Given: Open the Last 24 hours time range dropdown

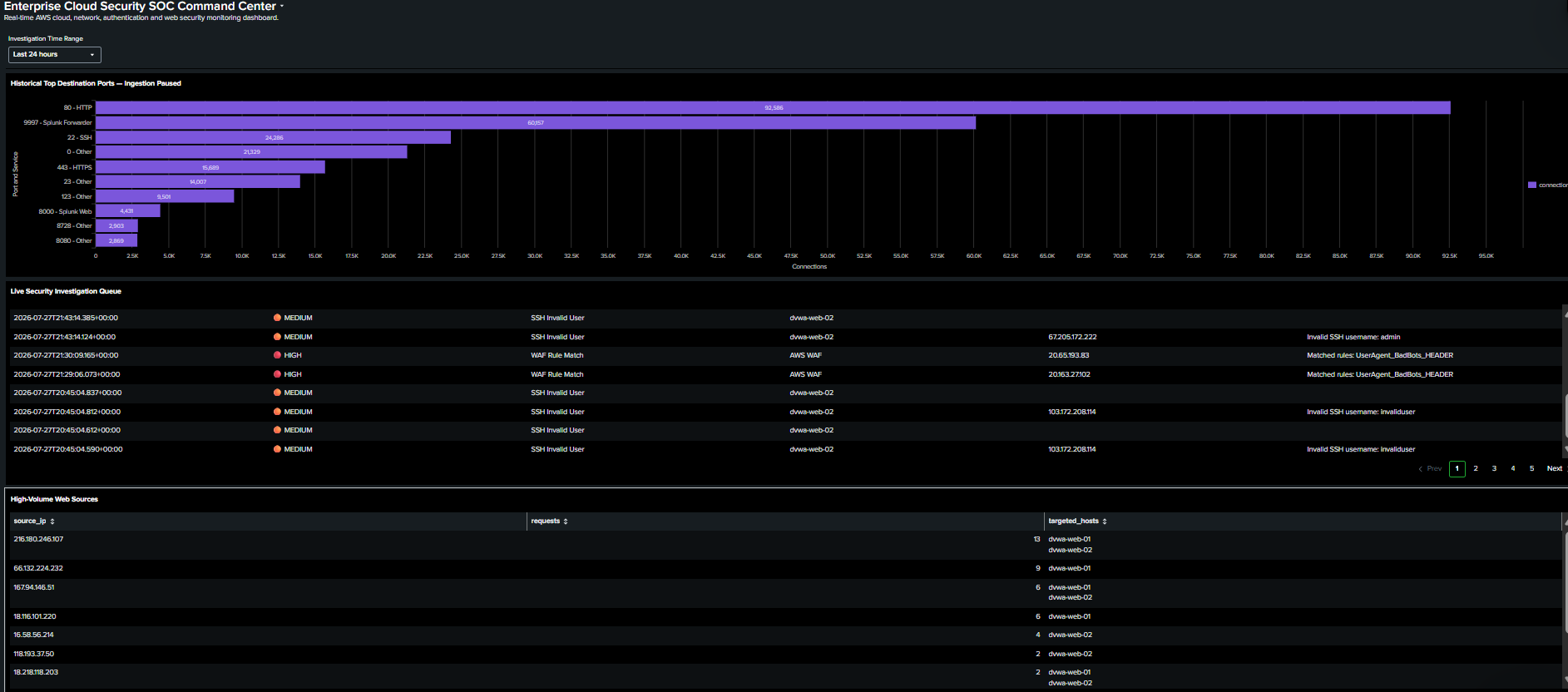Looking at the screenshot, I should (x=55, y=55).
